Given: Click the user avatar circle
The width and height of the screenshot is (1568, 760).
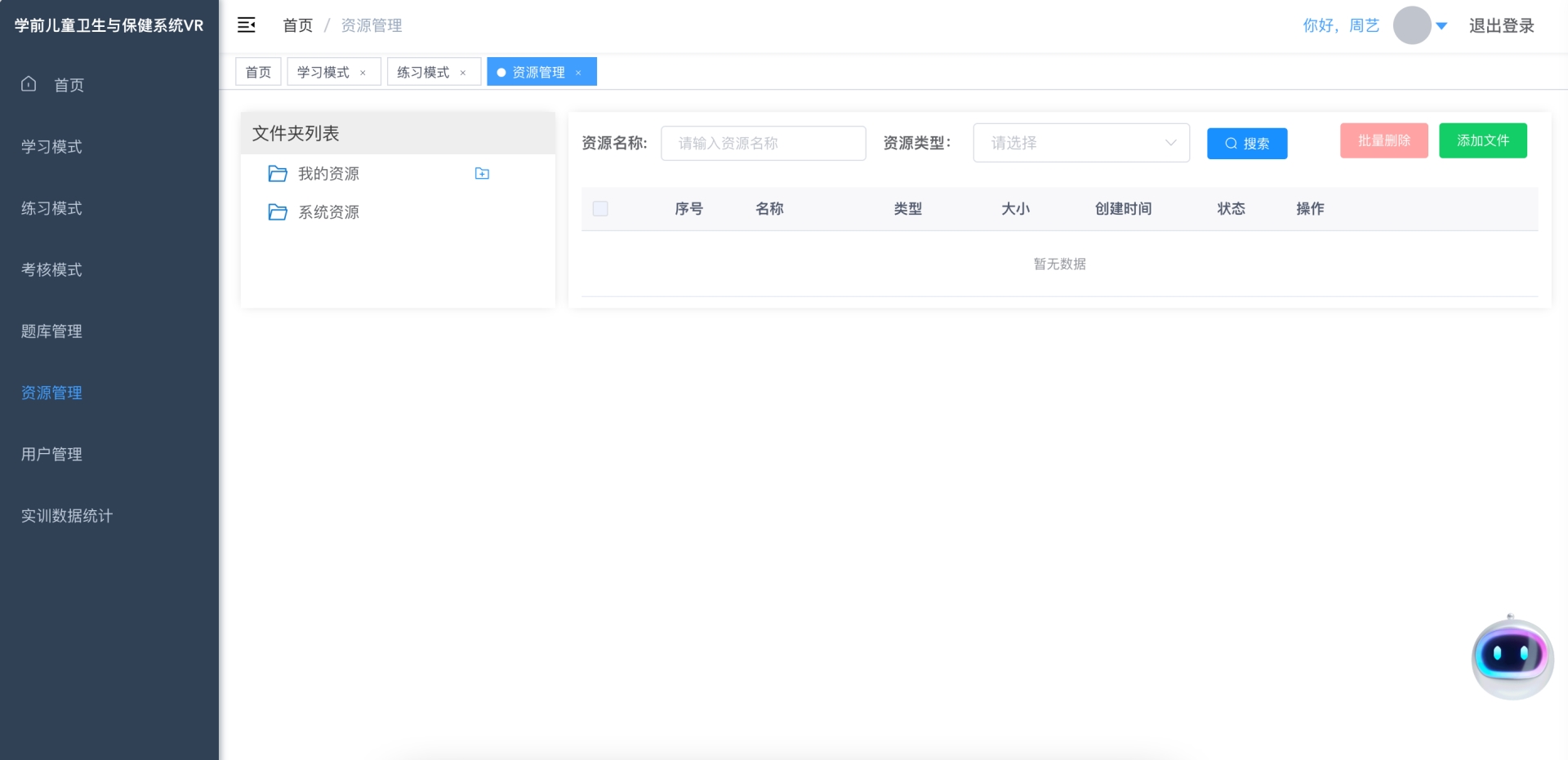Looking at the screenshot, I should (x=1411, y=25).
